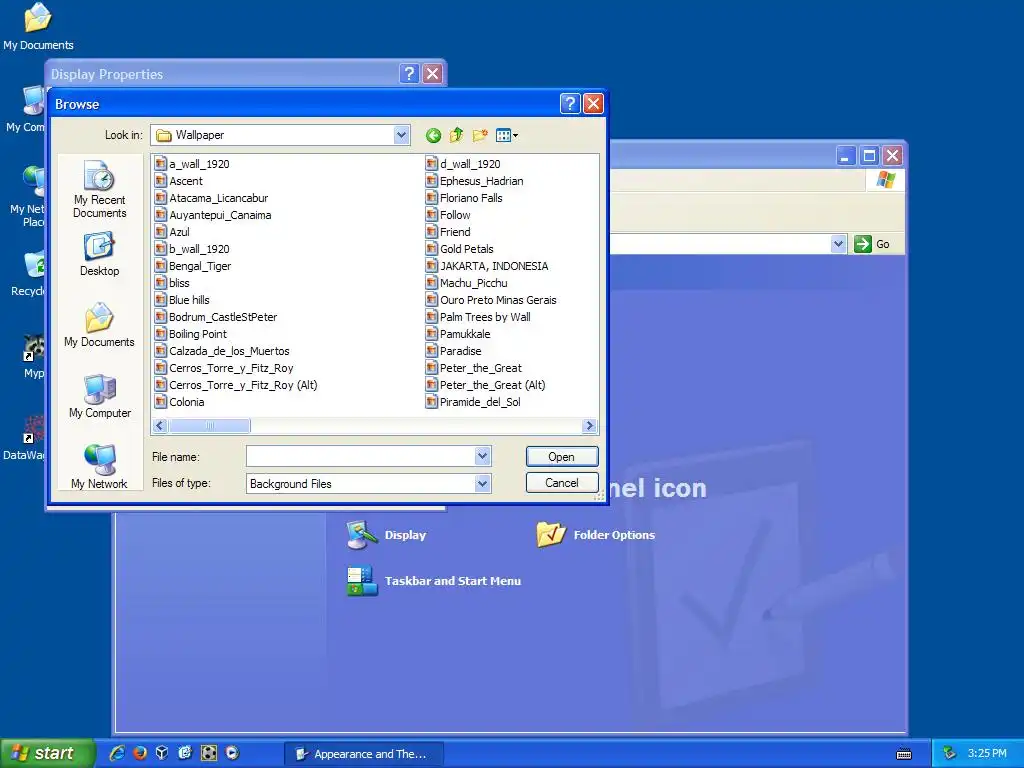Select the JAKARTA, INDONESIA file
1024x768 pixels.
pyautogui.click(x=487, y=266)
